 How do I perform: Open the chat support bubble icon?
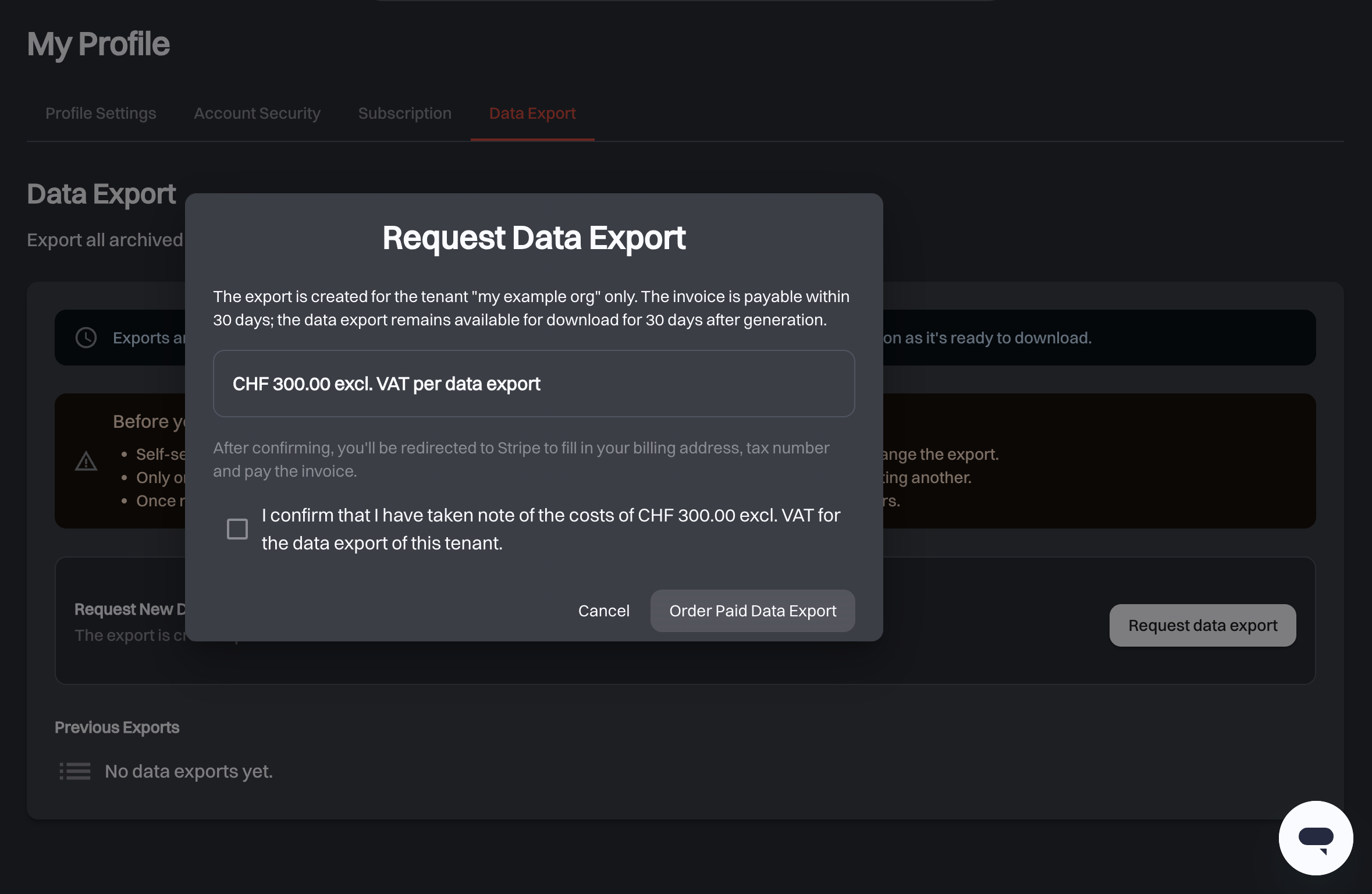(x=1316, y=838)
